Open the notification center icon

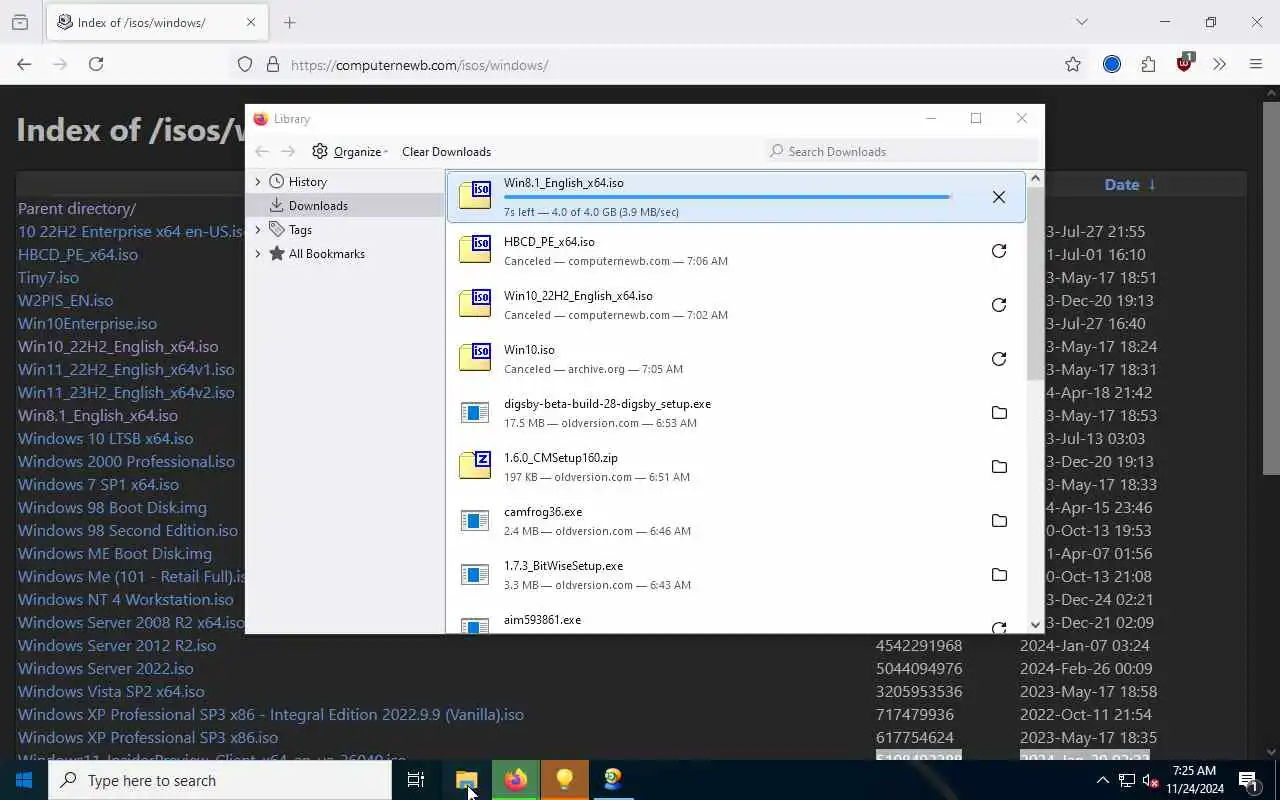pyautogui.click(x=1248, y=780)
